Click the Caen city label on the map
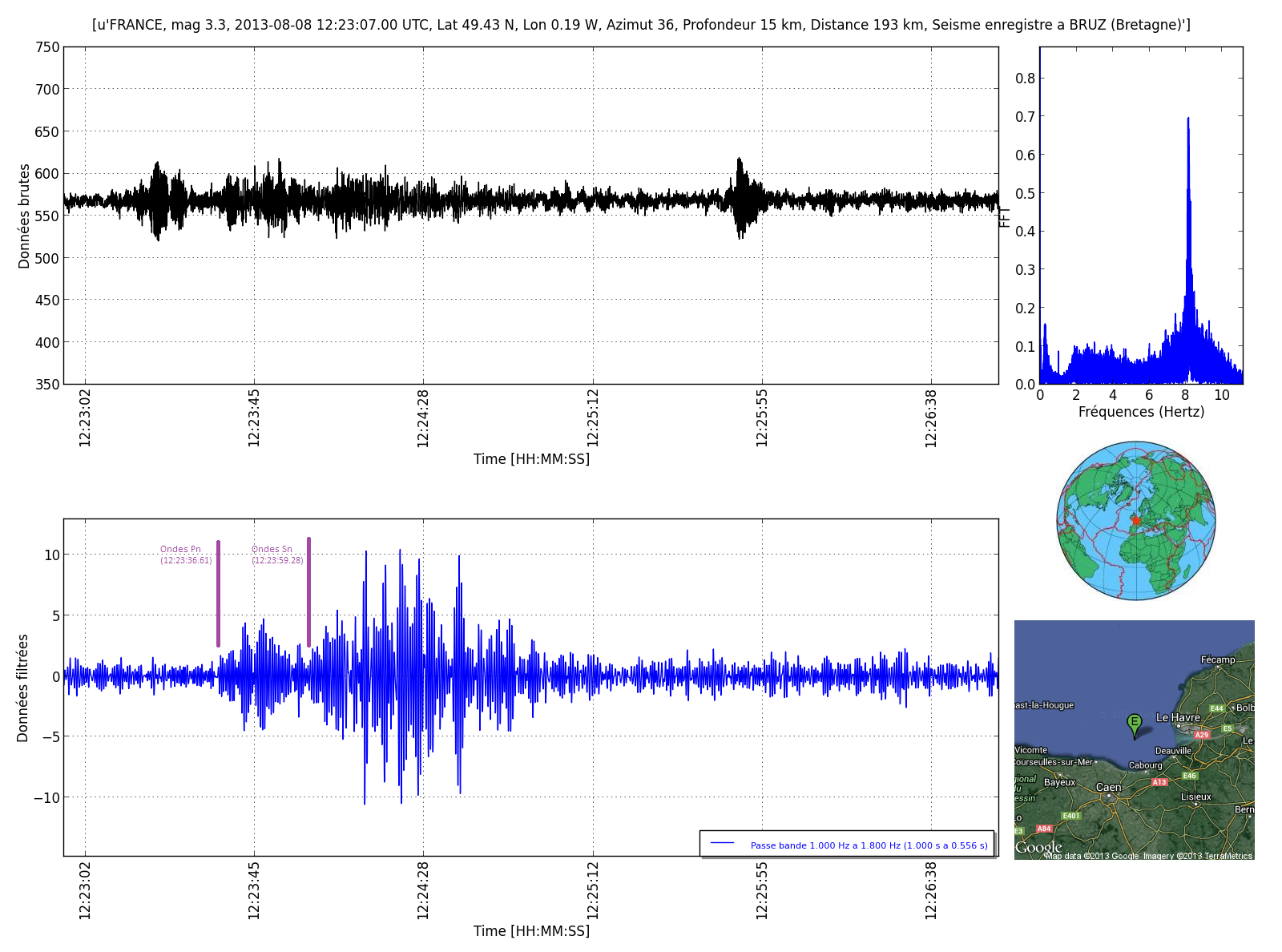The width and height of the screenshot is (1282, 952). pyautogui.click(x=1108, y=788)
